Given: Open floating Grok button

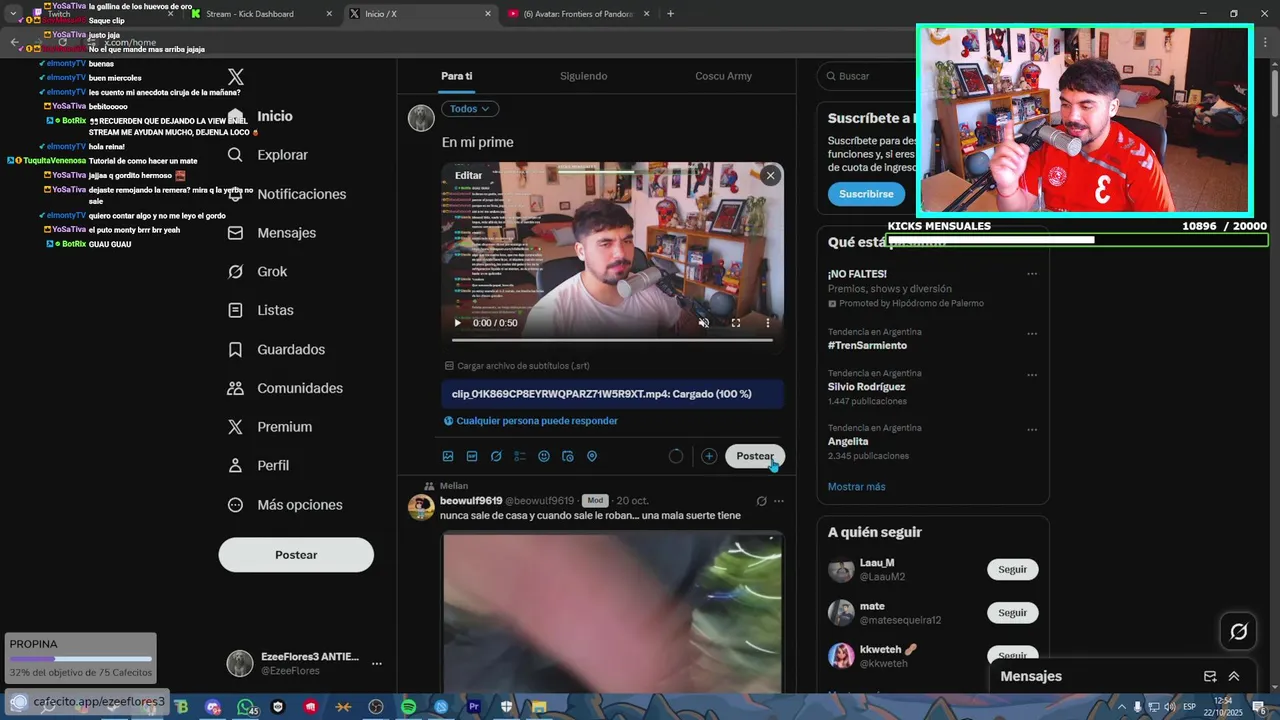Looking at the screenshot, I should [1239, 632].
